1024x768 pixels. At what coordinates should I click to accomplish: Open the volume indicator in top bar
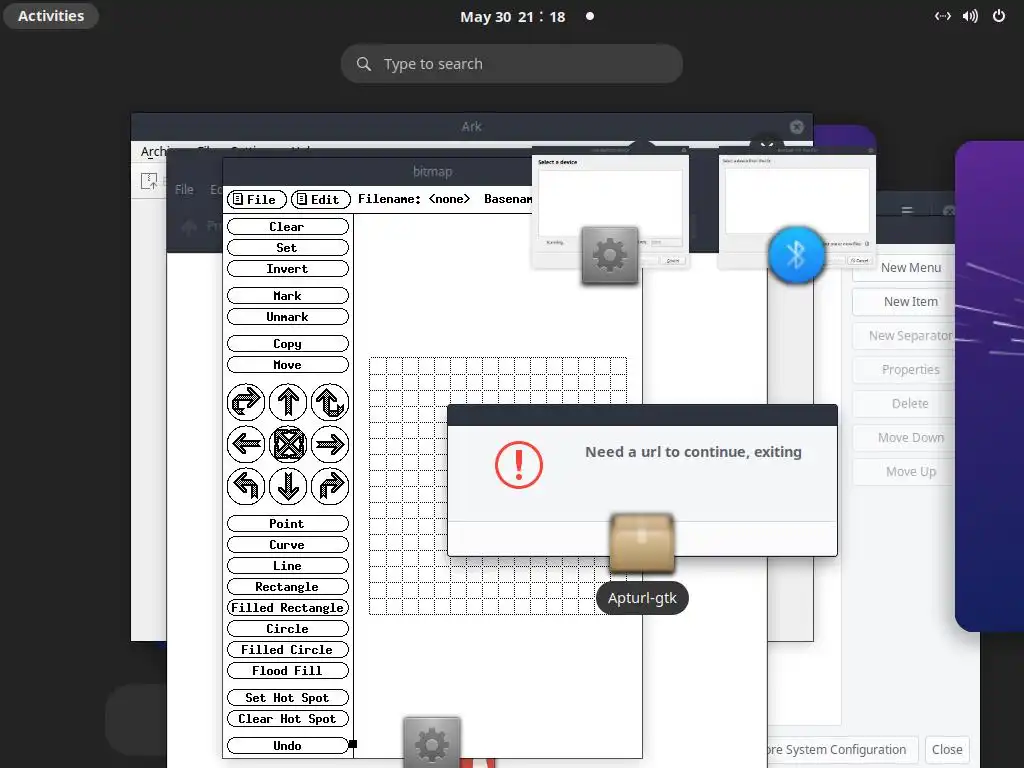(970, 16)
